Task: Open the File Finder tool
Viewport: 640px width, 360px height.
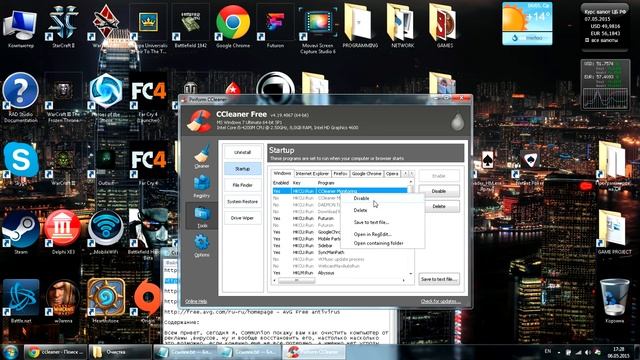Action: (x=242, y=185)
